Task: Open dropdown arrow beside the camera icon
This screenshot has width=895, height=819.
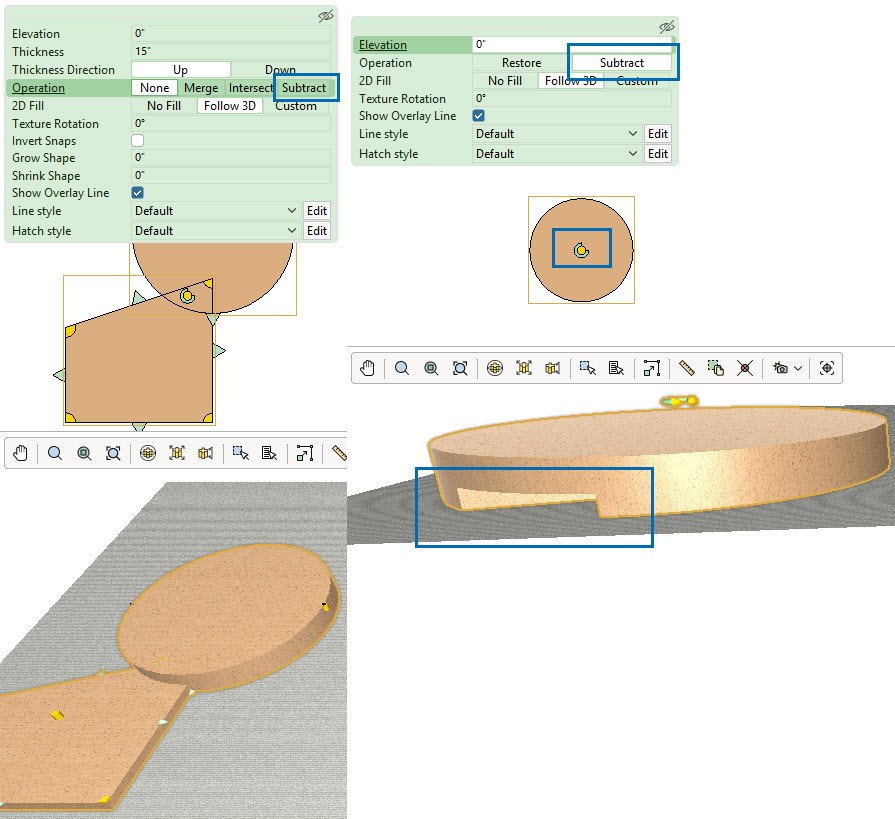Action: pyautogui.click(x=798, y=368)
